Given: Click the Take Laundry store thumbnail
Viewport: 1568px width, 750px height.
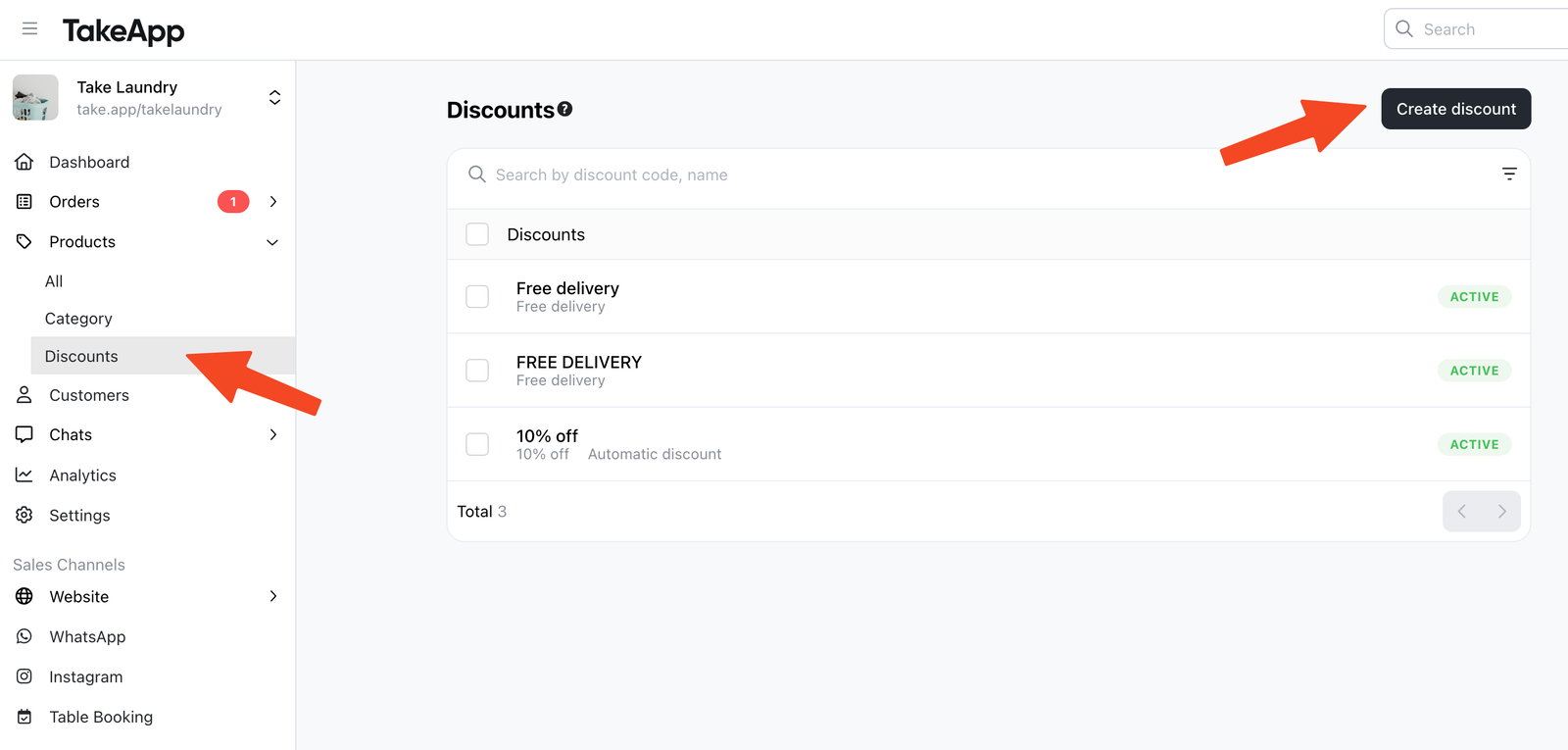Looking at the screenshot, I should 35,98.
